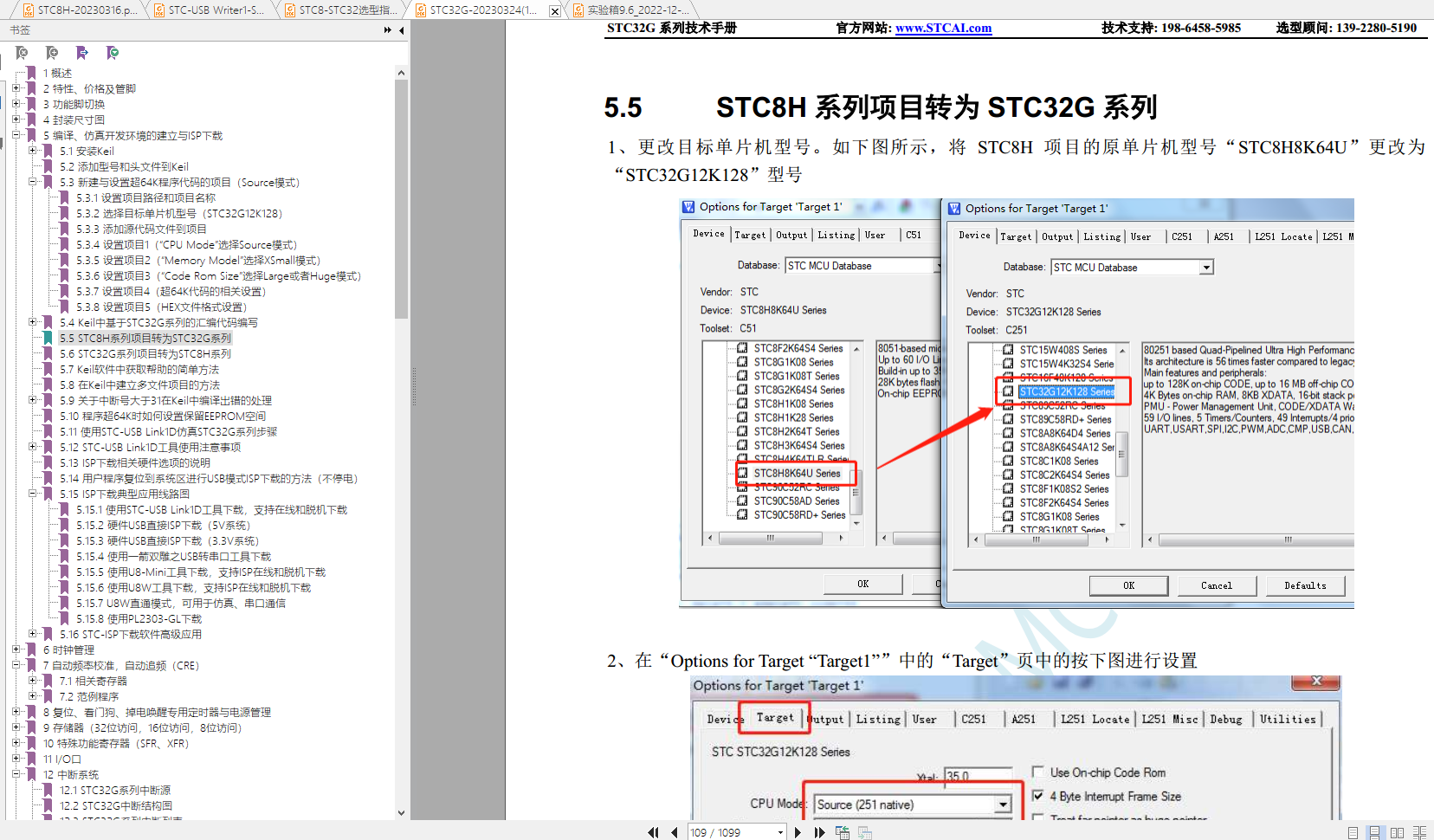Image resolution: width=1434 pixels, height=840 pixels.
Task: Open the page number dropdown arrow
Action: (x=780, y=832)
